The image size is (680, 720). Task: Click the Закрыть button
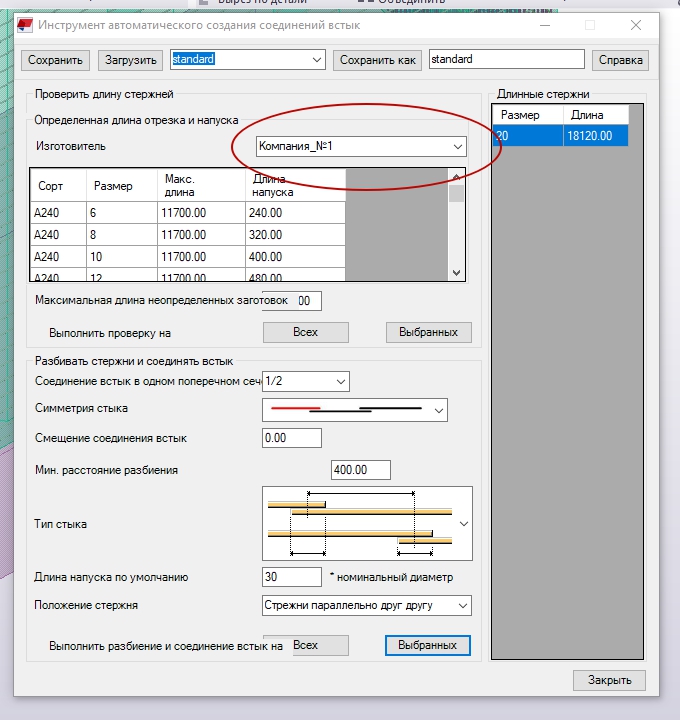click(x=609, y=680)
